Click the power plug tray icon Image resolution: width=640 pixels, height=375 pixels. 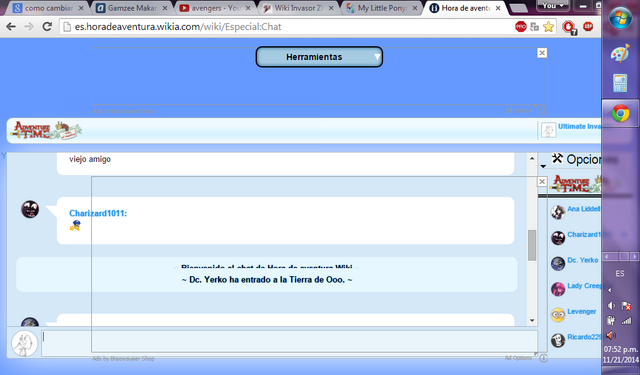(611, 320)
